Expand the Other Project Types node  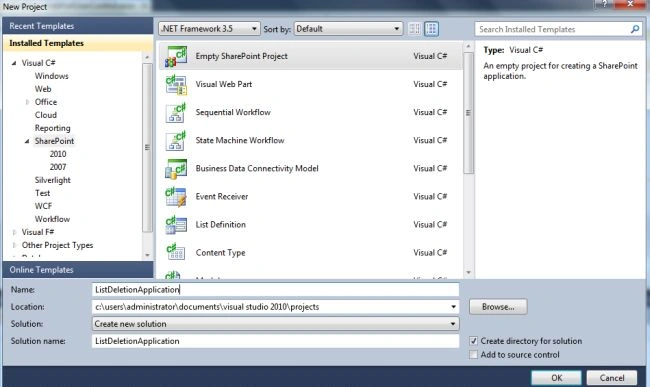click(14, 245)
